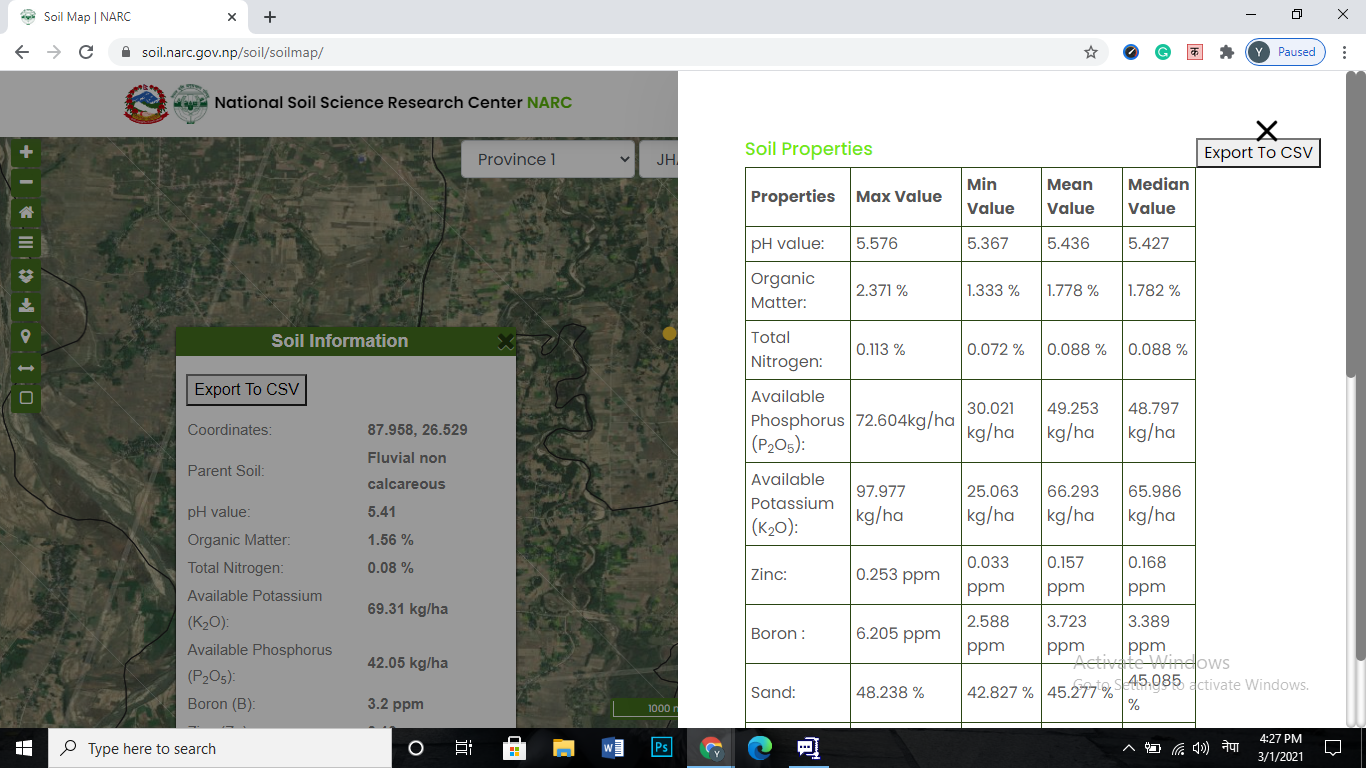This screenshot has width=1366, height=768.
Task: Reset map to home extent
Action: point(26,212)
